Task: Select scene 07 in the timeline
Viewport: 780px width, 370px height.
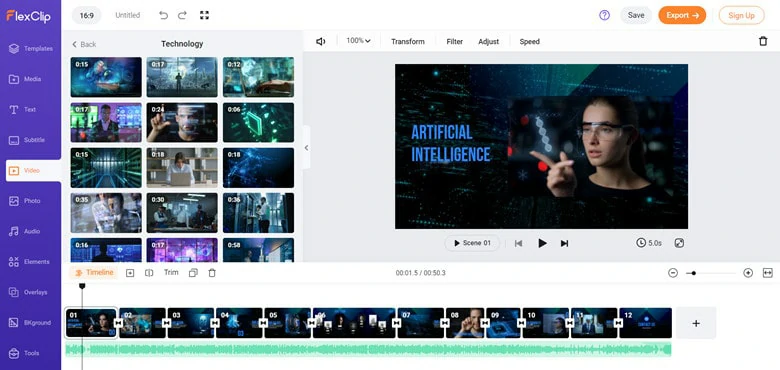Action: point(420,323)
